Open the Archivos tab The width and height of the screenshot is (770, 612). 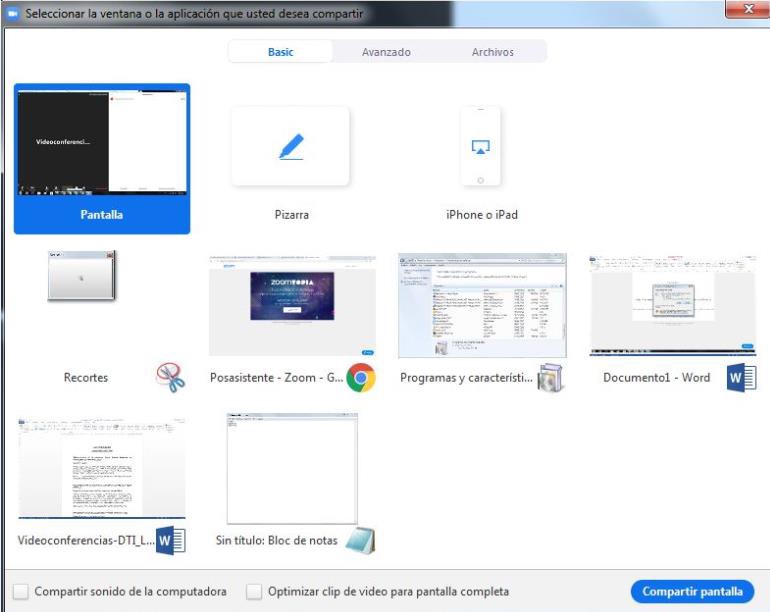pyautogui.click(x=492, y=52)
